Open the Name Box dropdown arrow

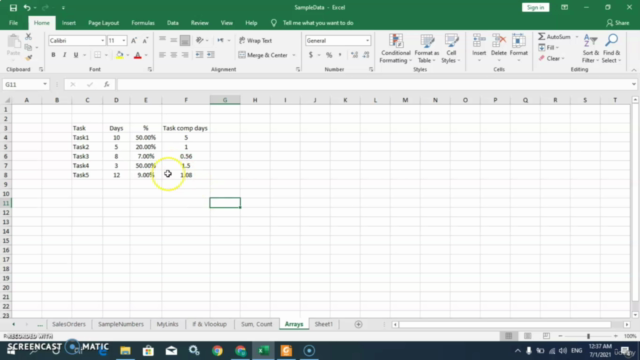click(45, 84)
